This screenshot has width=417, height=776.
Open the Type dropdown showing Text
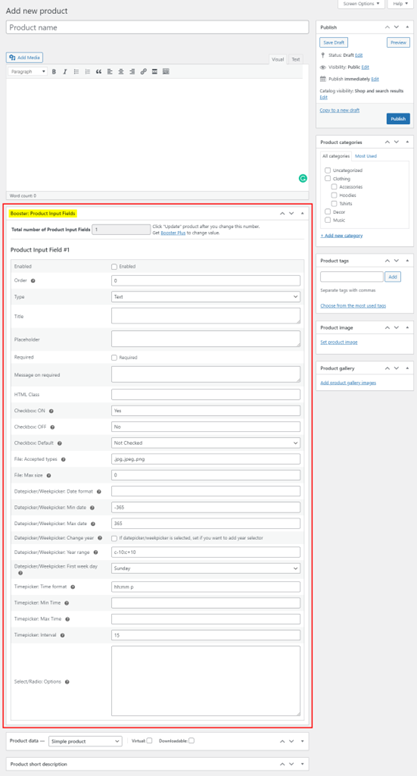coord(206,297)
